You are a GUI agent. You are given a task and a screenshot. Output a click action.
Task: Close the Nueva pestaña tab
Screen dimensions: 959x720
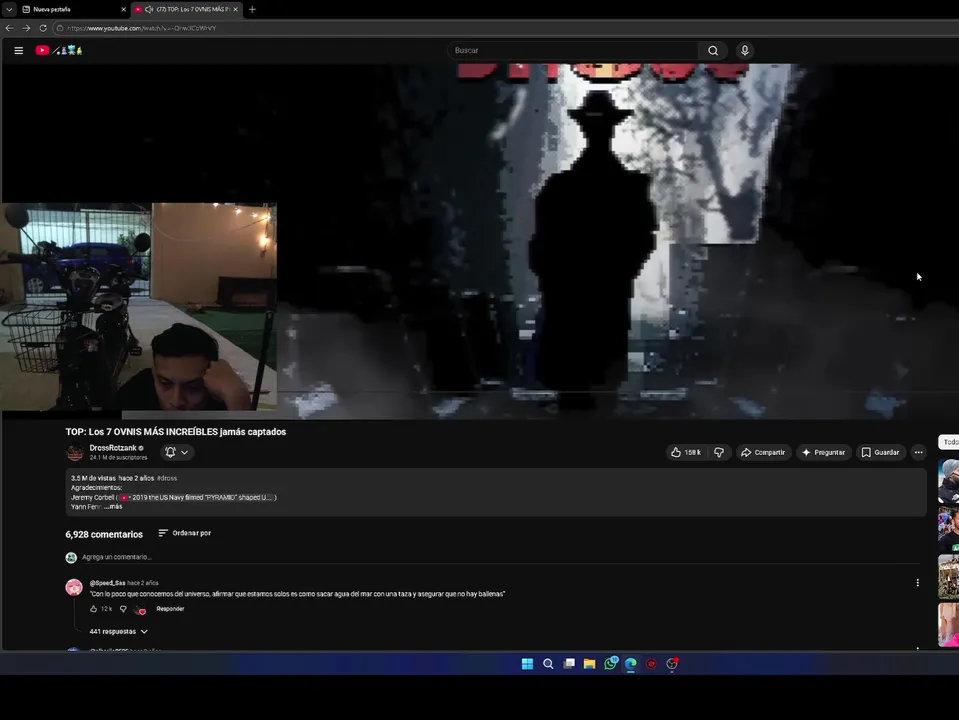point(124,9)
